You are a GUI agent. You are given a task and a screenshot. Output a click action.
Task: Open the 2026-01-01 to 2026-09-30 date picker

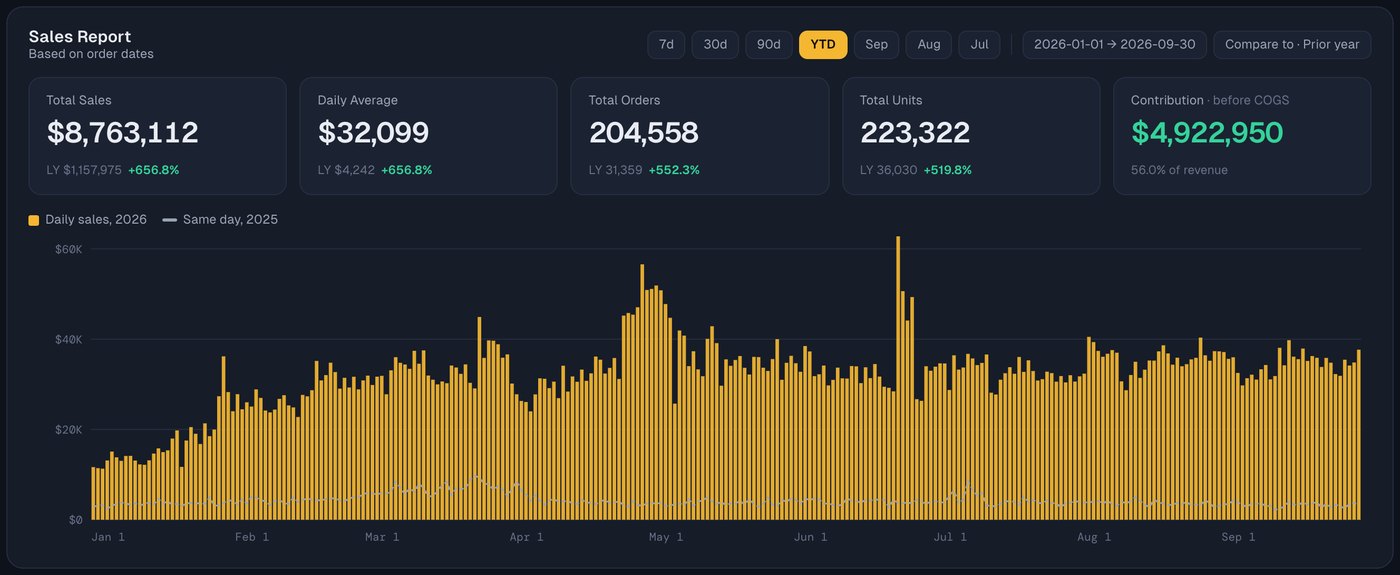coord(1114,45)
